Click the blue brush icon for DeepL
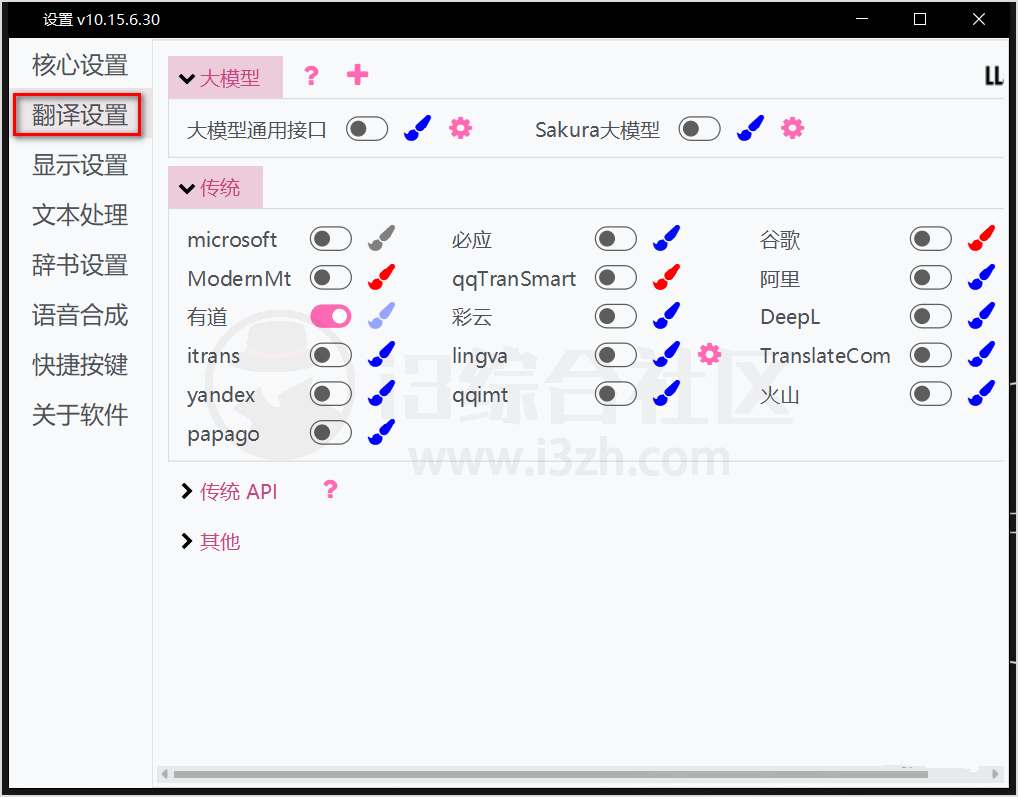The height and width of the screenshot is (797, 1018). [981, 316]
